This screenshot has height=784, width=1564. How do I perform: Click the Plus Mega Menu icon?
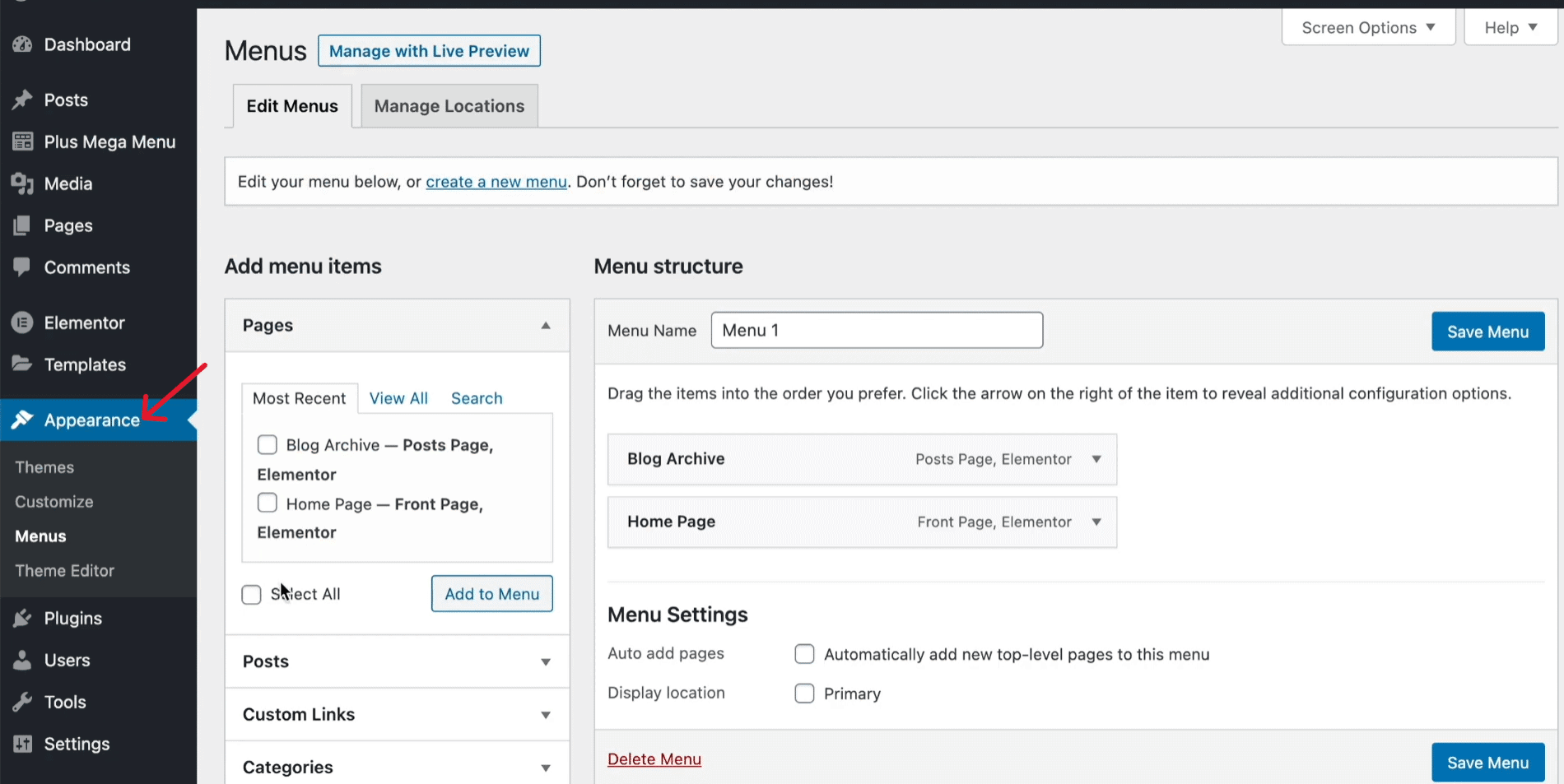(x=22, y=141)
